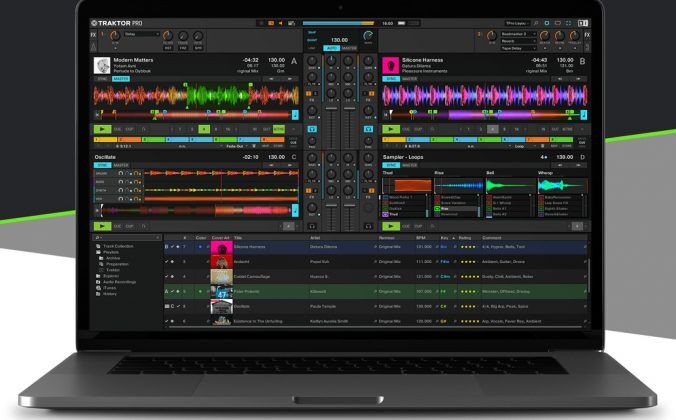Open the Reverb effect dropdown
Screen dimensions: 676x420
tap(518, 41)
